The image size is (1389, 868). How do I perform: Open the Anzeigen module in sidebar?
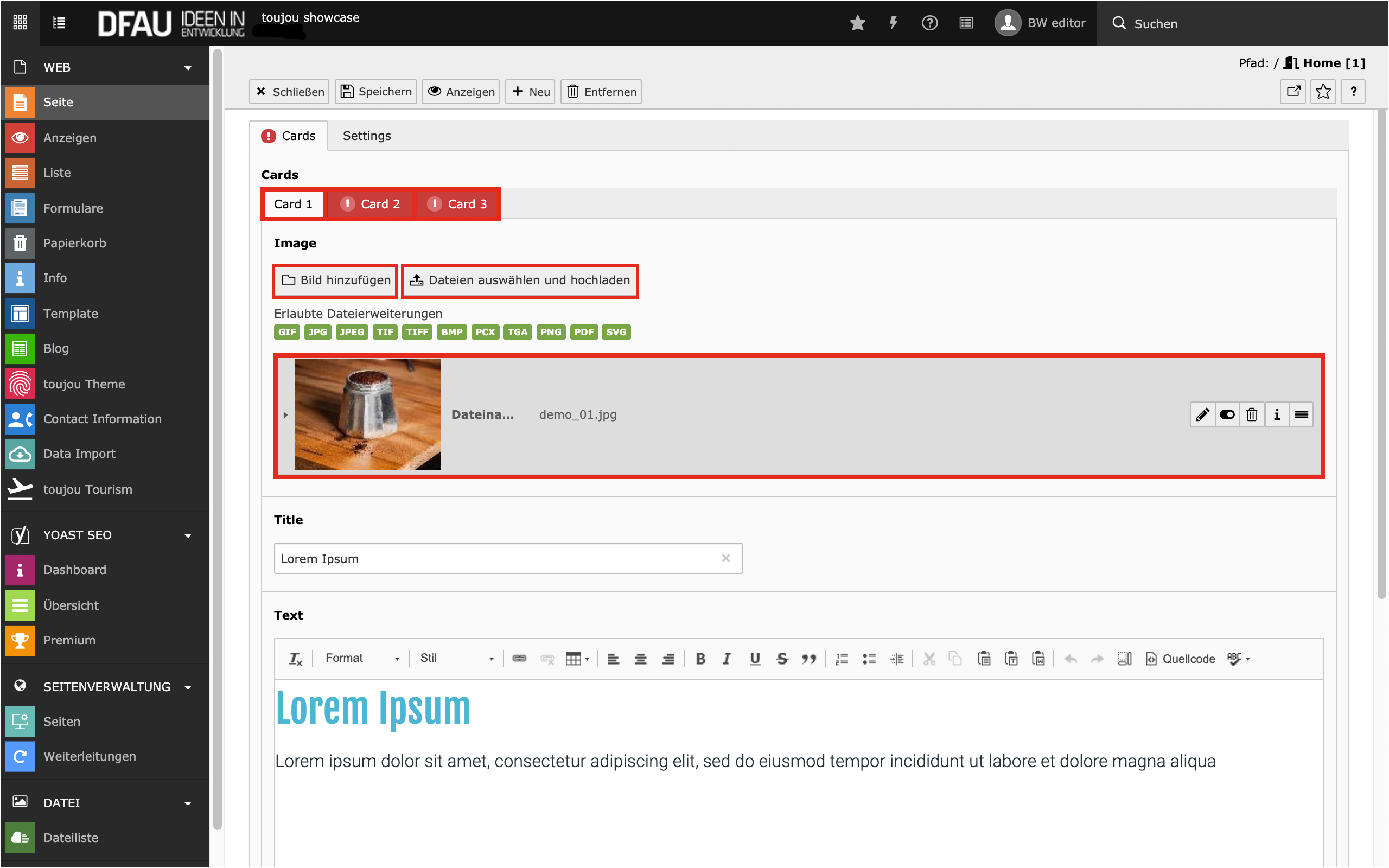point(105,138)
